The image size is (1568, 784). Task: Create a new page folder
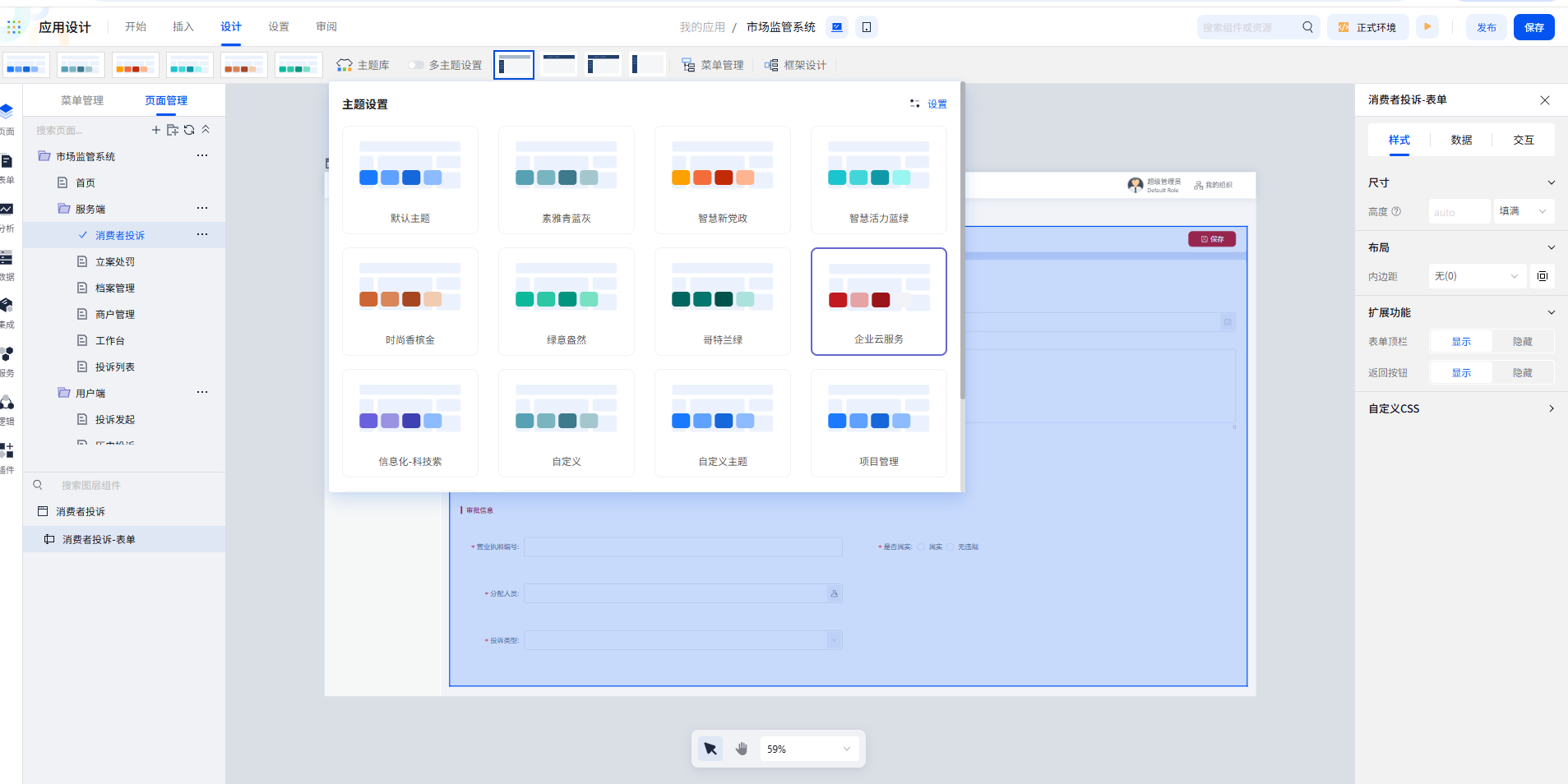173,130
